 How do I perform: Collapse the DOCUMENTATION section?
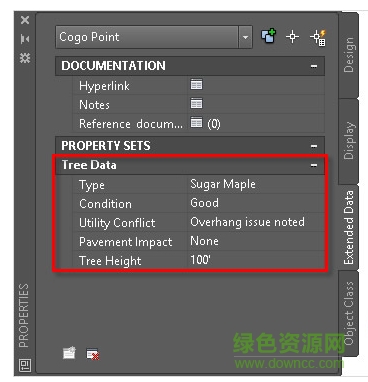click(314, 66)
